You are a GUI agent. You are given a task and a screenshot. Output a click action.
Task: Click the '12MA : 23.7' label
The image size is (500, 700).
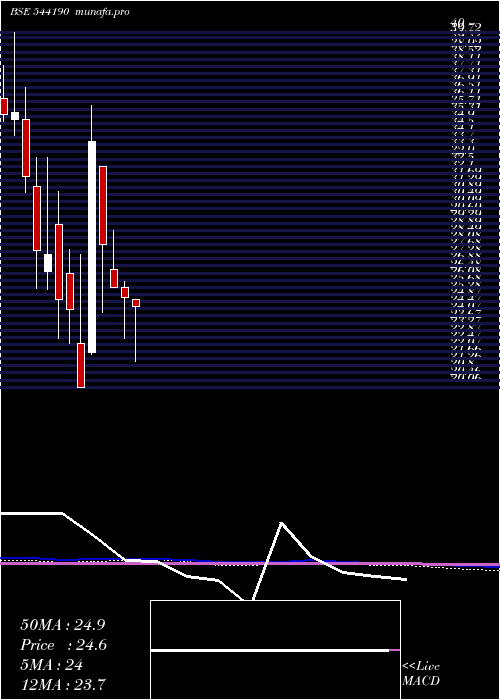(63, 685)
